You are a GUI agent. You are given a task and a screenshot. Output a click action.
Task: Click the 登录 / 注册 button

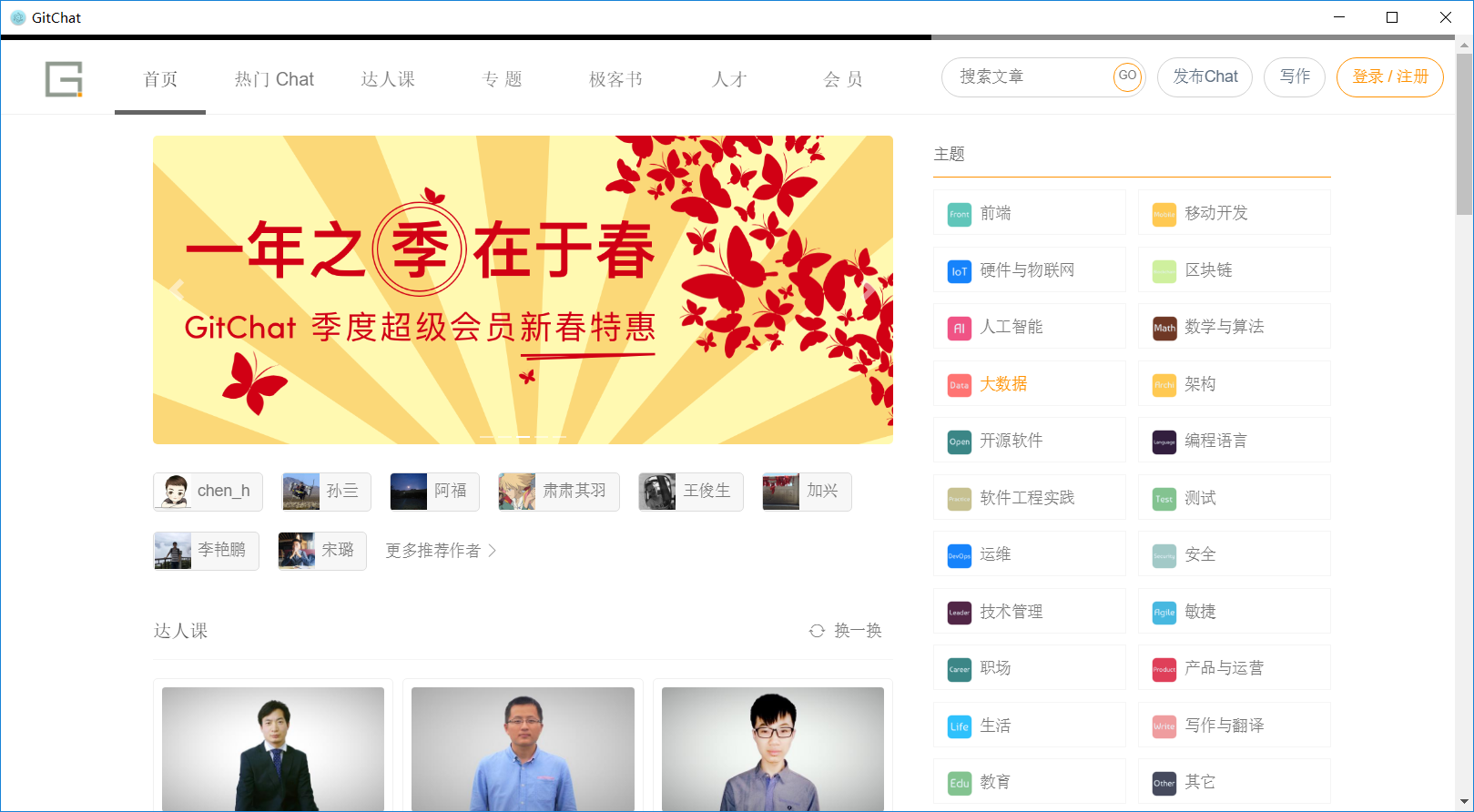1390,76
